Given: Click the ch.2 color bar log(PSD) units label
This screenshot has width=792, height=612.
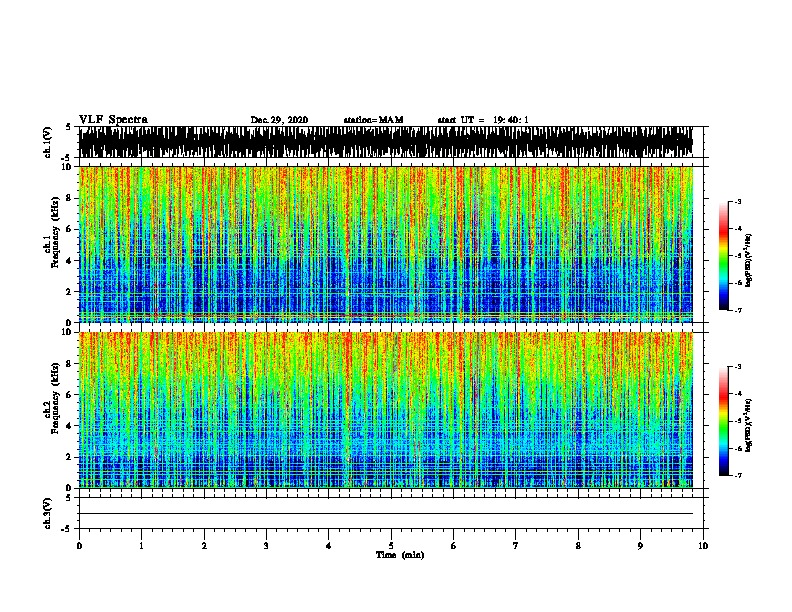Looking at the screenshot, I should pos(749,425).
